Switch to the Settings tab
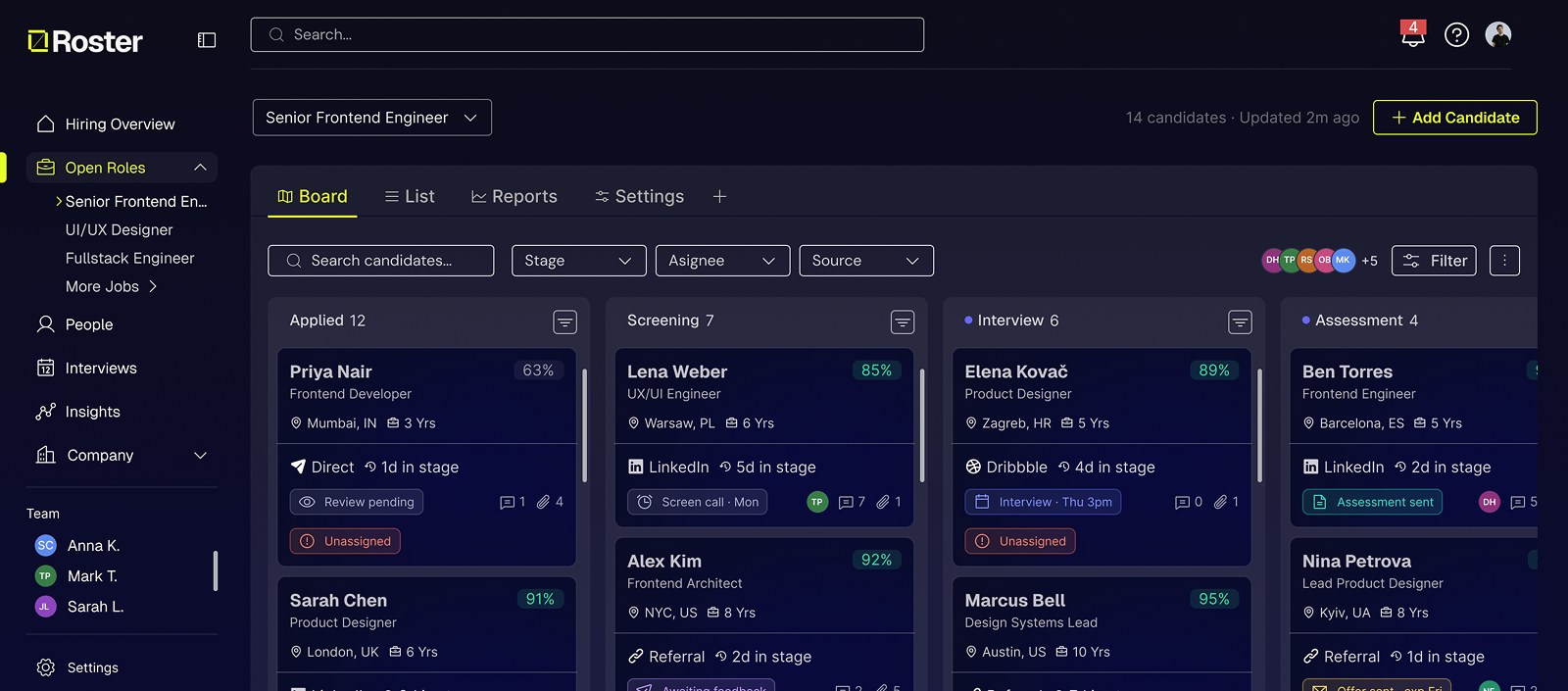 639,196
